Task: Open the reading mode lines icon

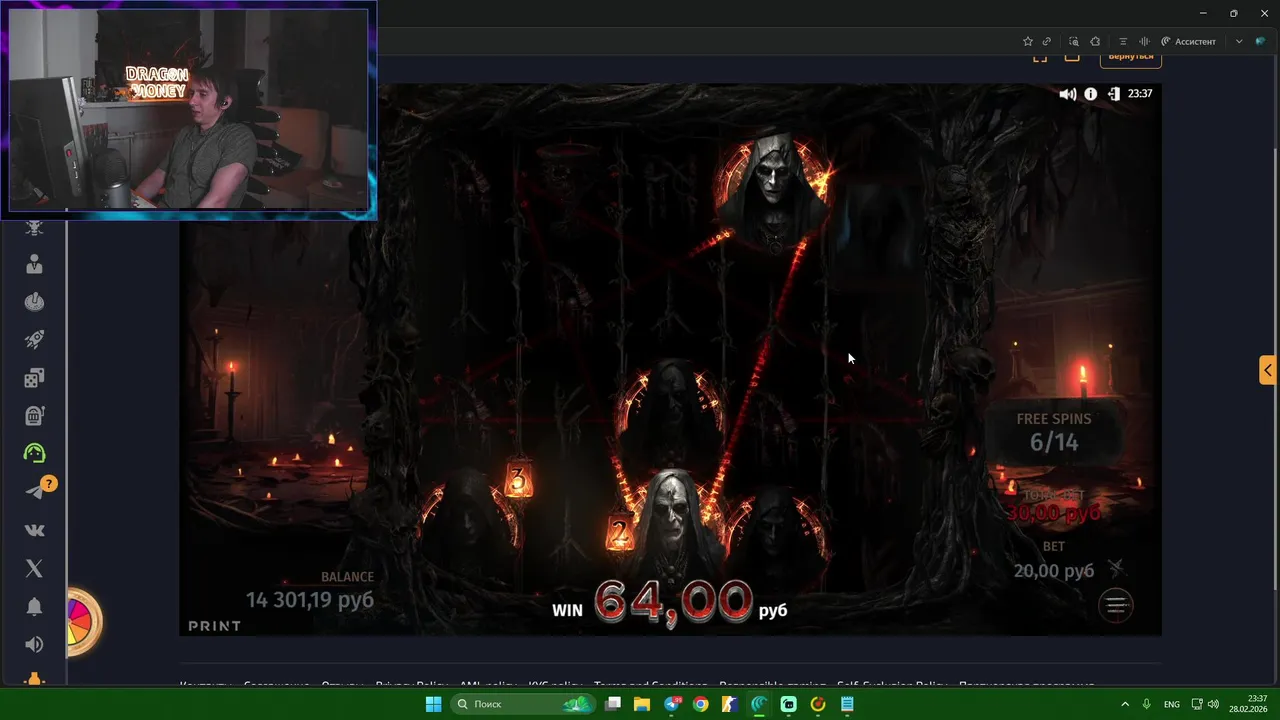Action: [x=1123, y=41]
